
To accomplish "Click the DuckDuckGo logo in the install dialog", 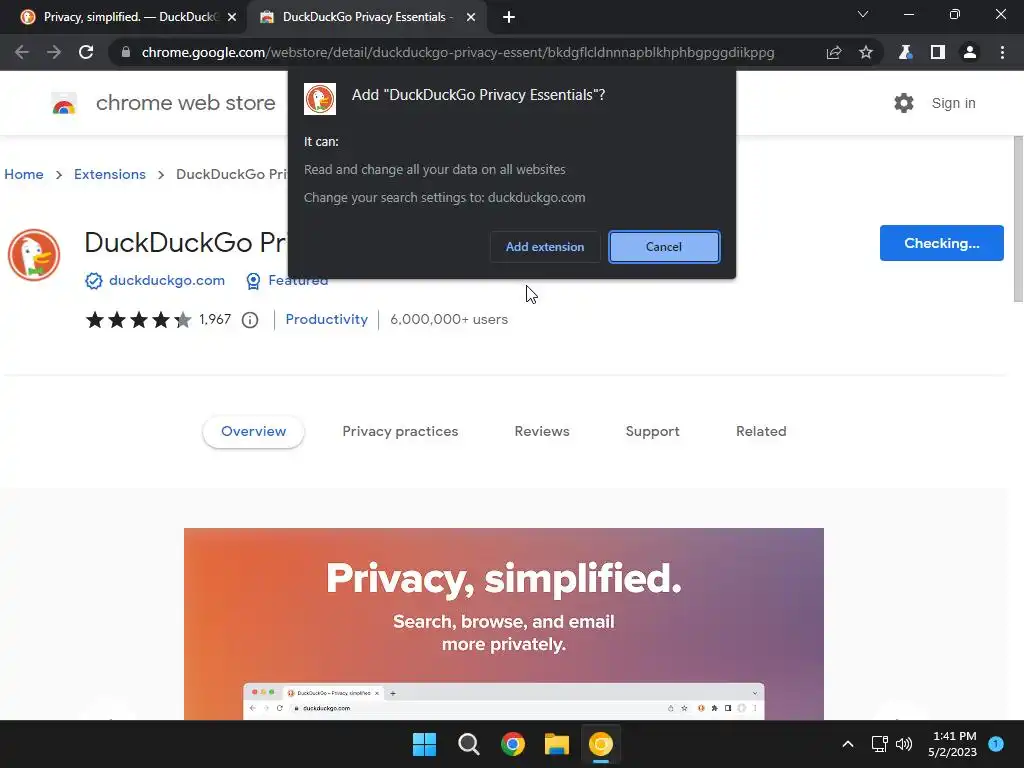I will point(320,99).
